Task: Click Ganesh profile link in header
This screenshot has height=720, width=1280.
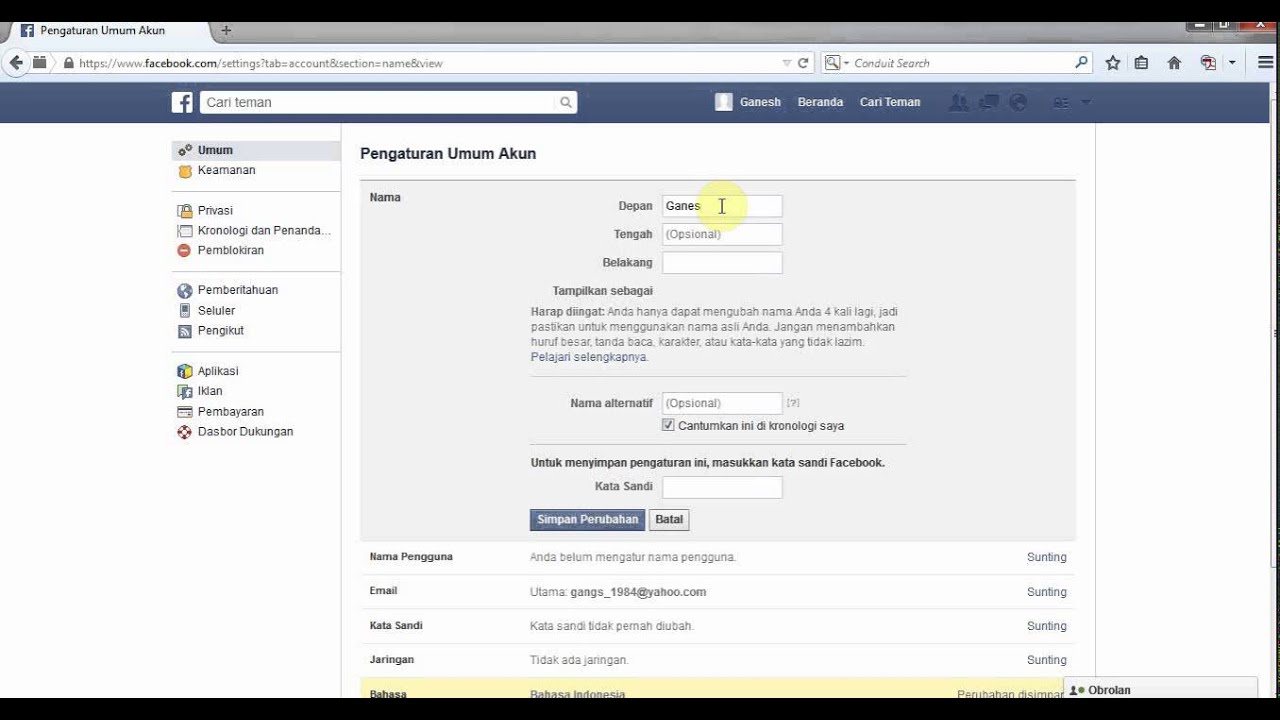Action: tap(760, 102)
